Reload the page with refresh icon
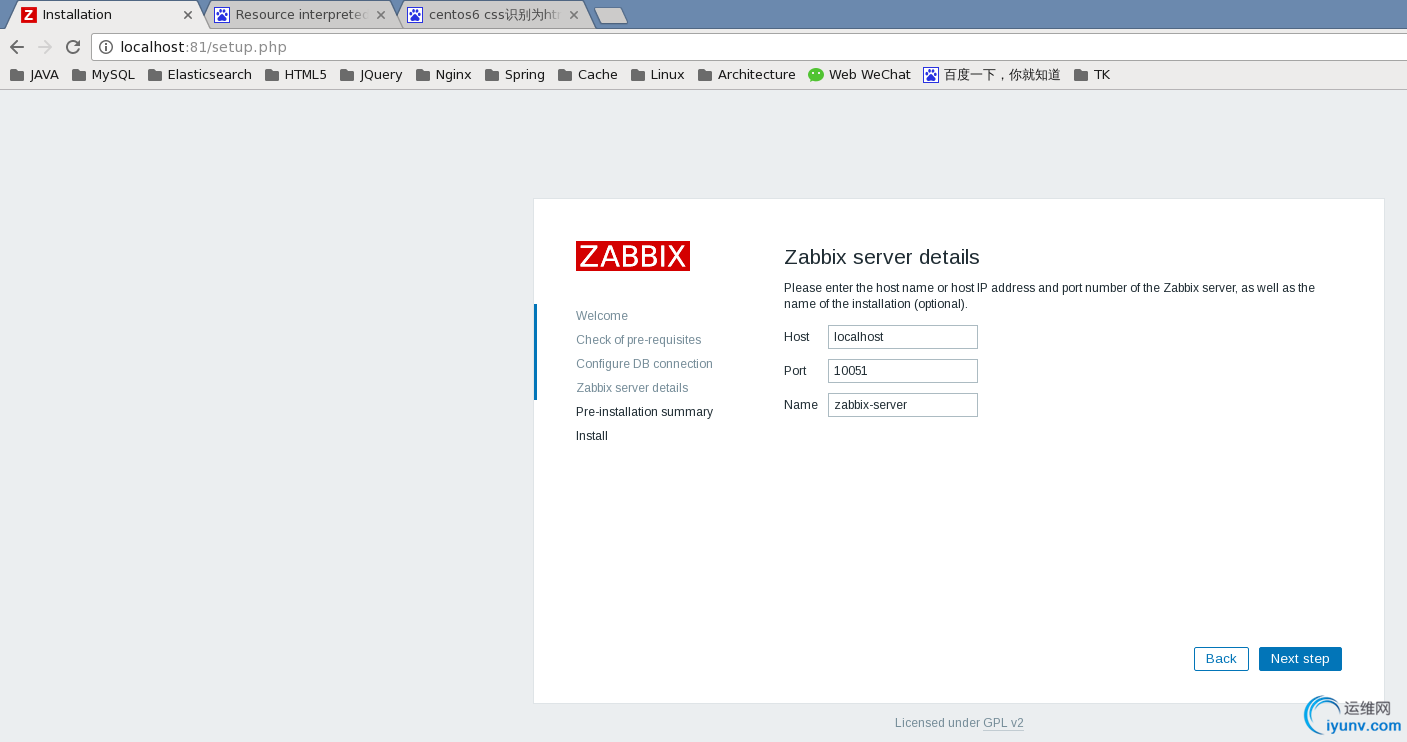The image size is (1407, 742). [x=73, y=47]
